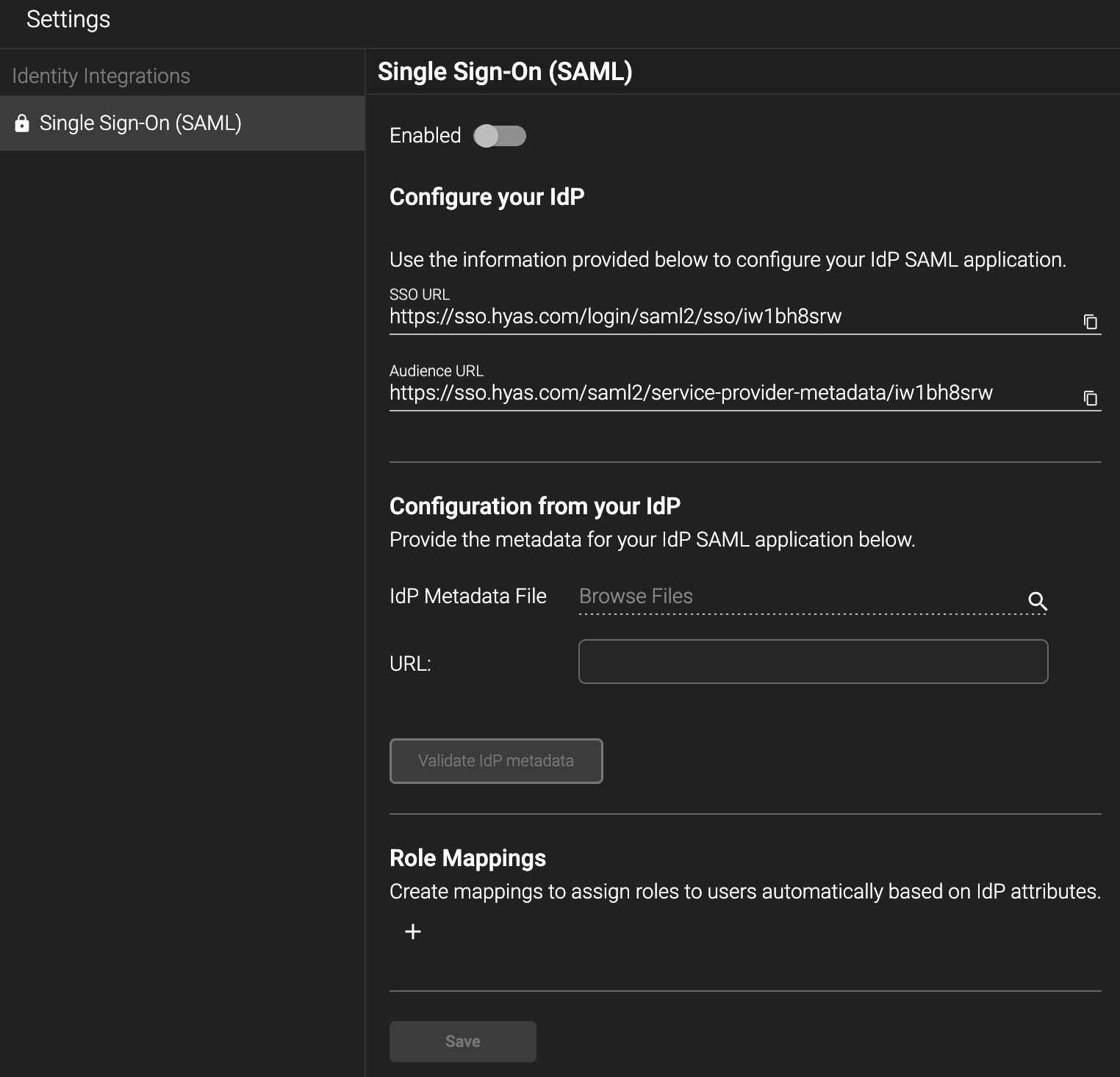The height and width of the screenshot is (1077, 1120).
Task: Click the Settings page title
Action: (68, 19)
